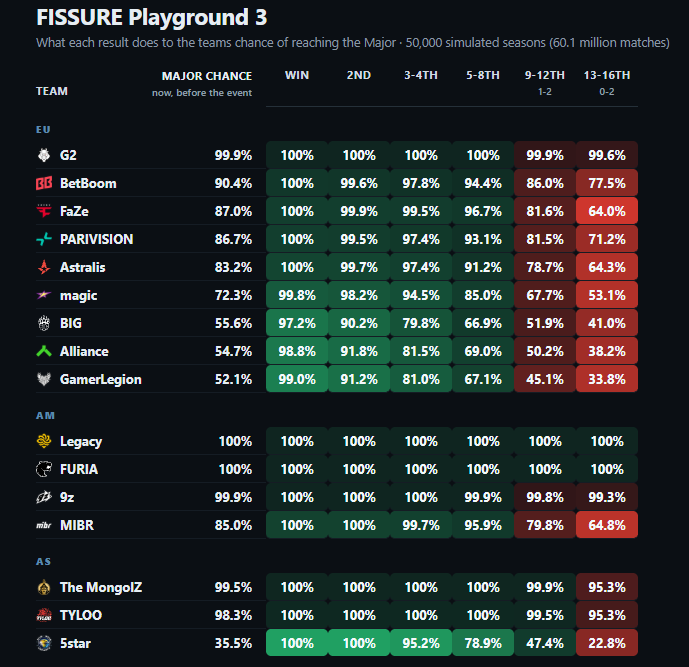
Task: Click MIBR's 64.8% cell
Action: pyautogui.click(x=607, y=525)
